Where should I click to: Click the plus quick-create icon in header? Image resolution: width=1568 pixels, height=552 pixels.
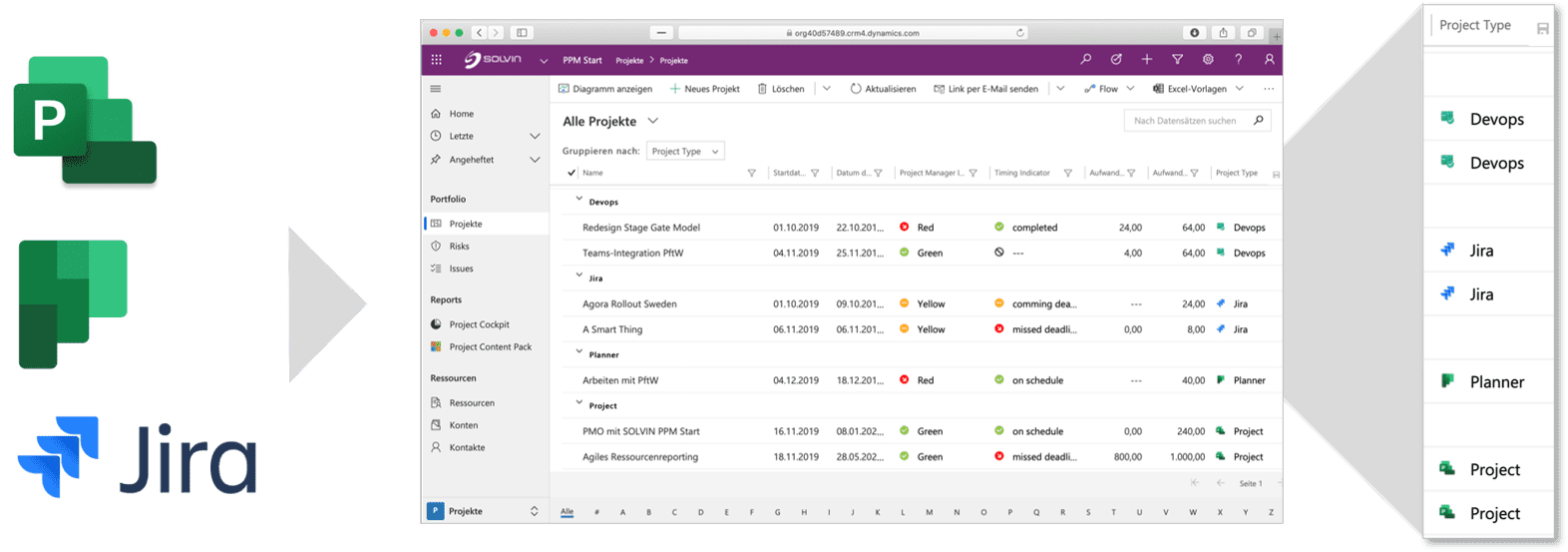[1147, 60]
